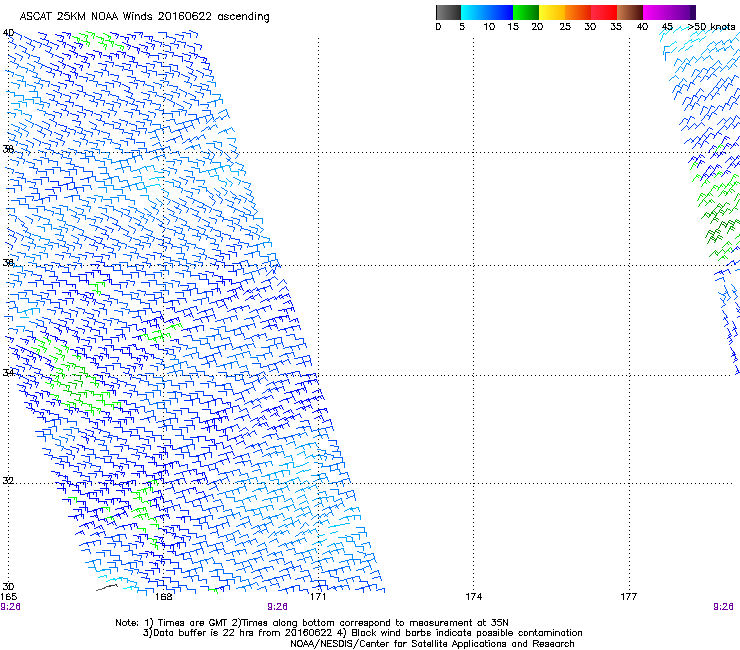Viewport: 740px width, 650px height.
Task: Click the longitude axis label '165'
Action: [x=8, y=597]
